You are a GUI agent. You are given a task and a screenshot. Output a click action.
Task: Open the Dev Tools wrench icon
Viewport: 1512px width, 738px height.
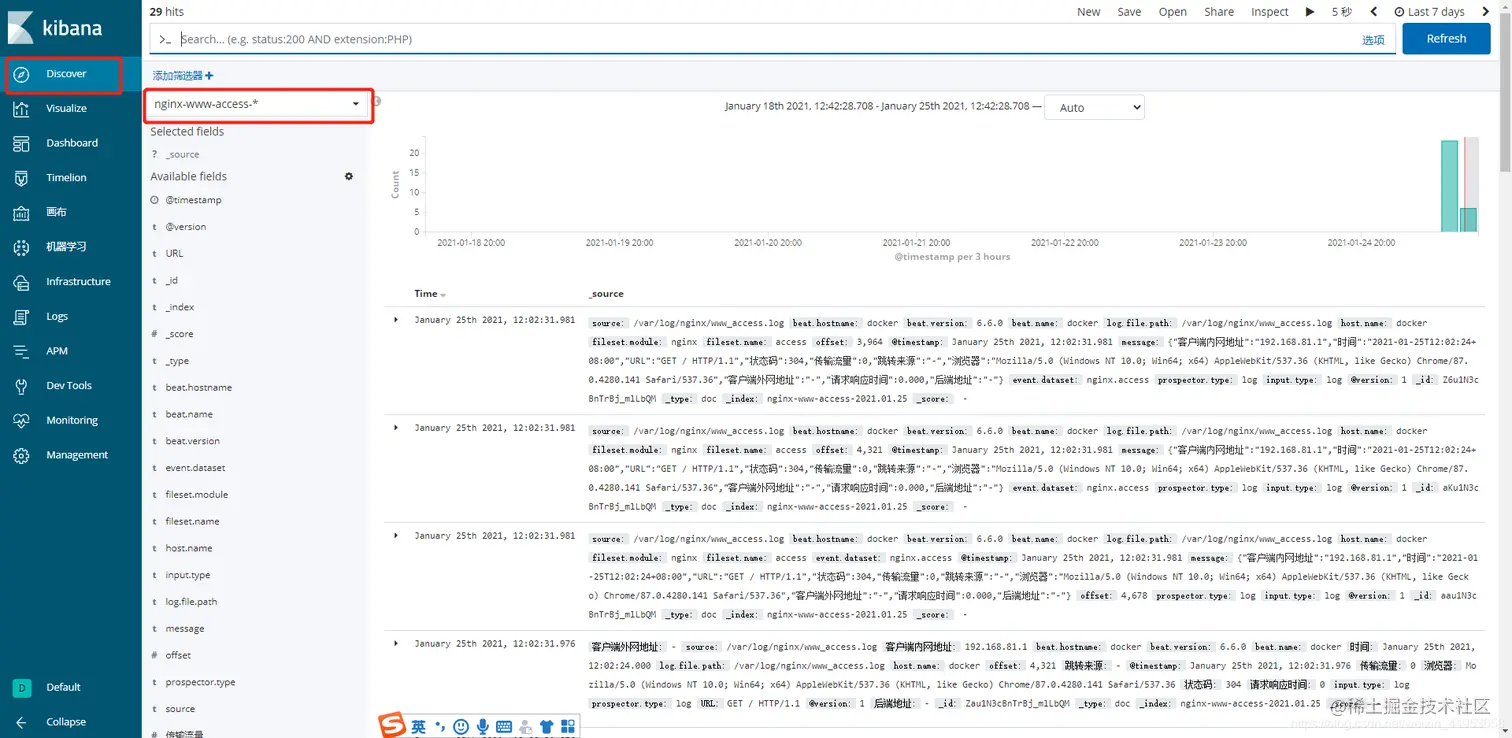(x=22, y=386)
